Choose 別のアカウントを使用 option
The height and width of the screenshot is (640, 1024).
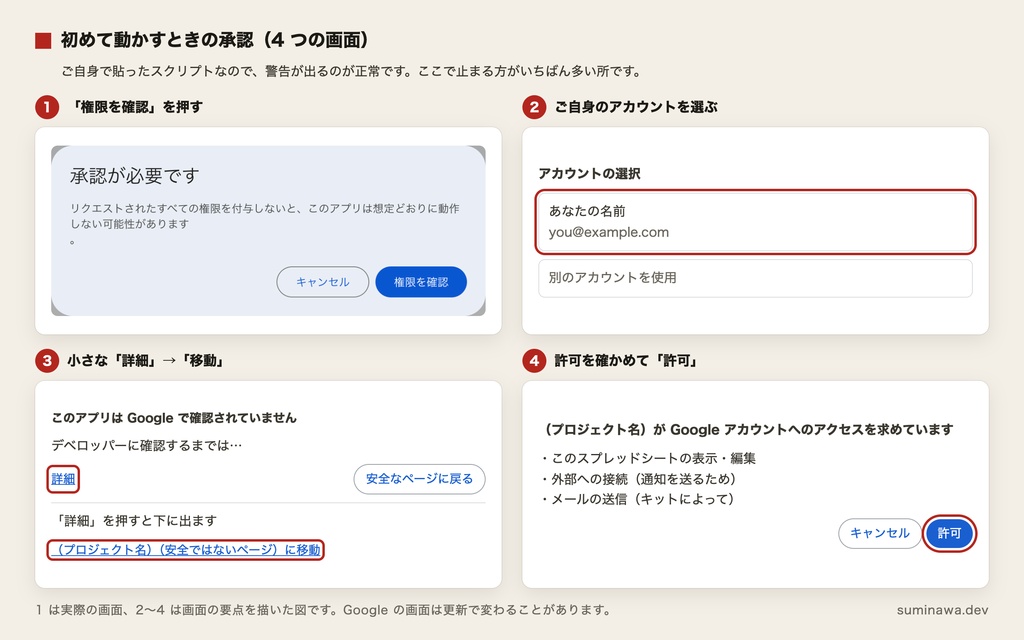[755, 278]
